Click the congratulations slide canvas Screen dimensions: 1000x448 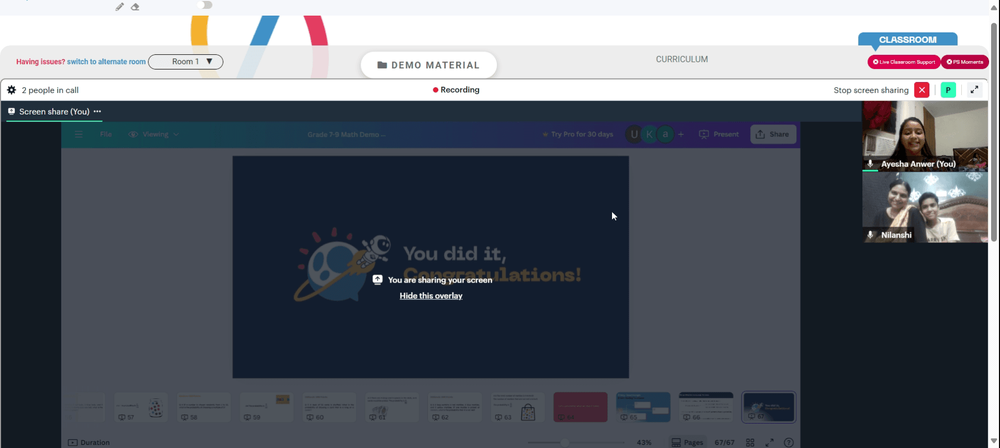430,267
